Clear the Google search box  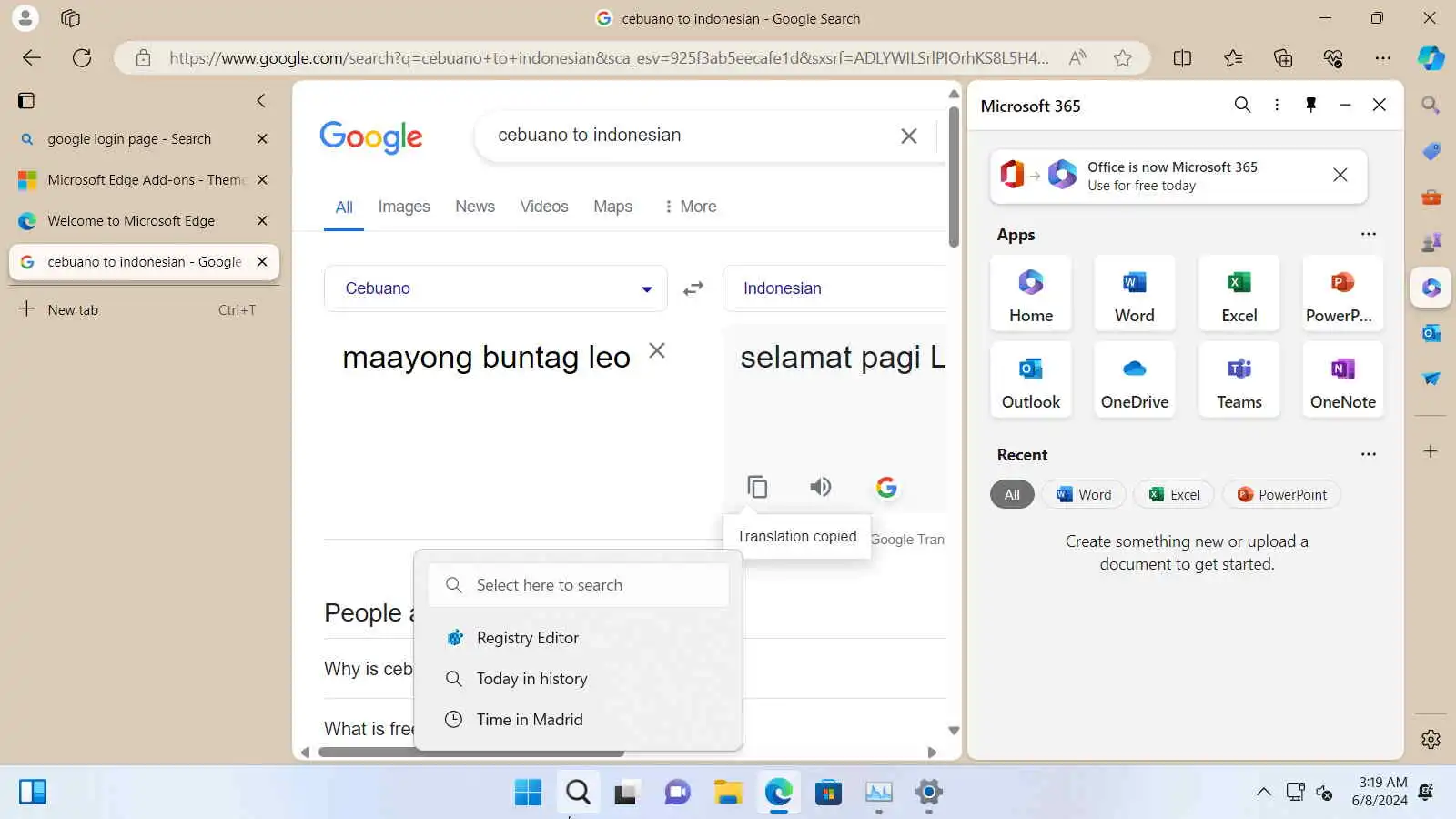[x=908, y=136]
